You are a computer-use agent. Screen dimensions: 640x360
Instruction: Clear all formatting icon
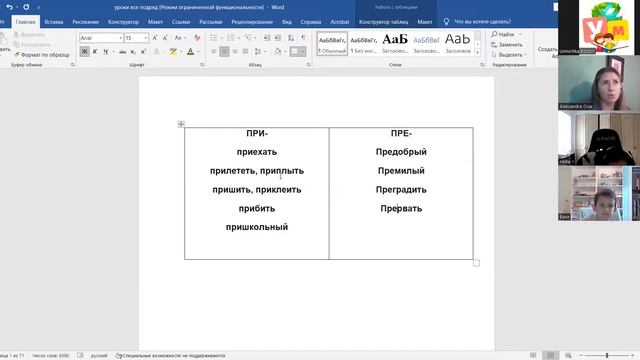click(197, 38)
